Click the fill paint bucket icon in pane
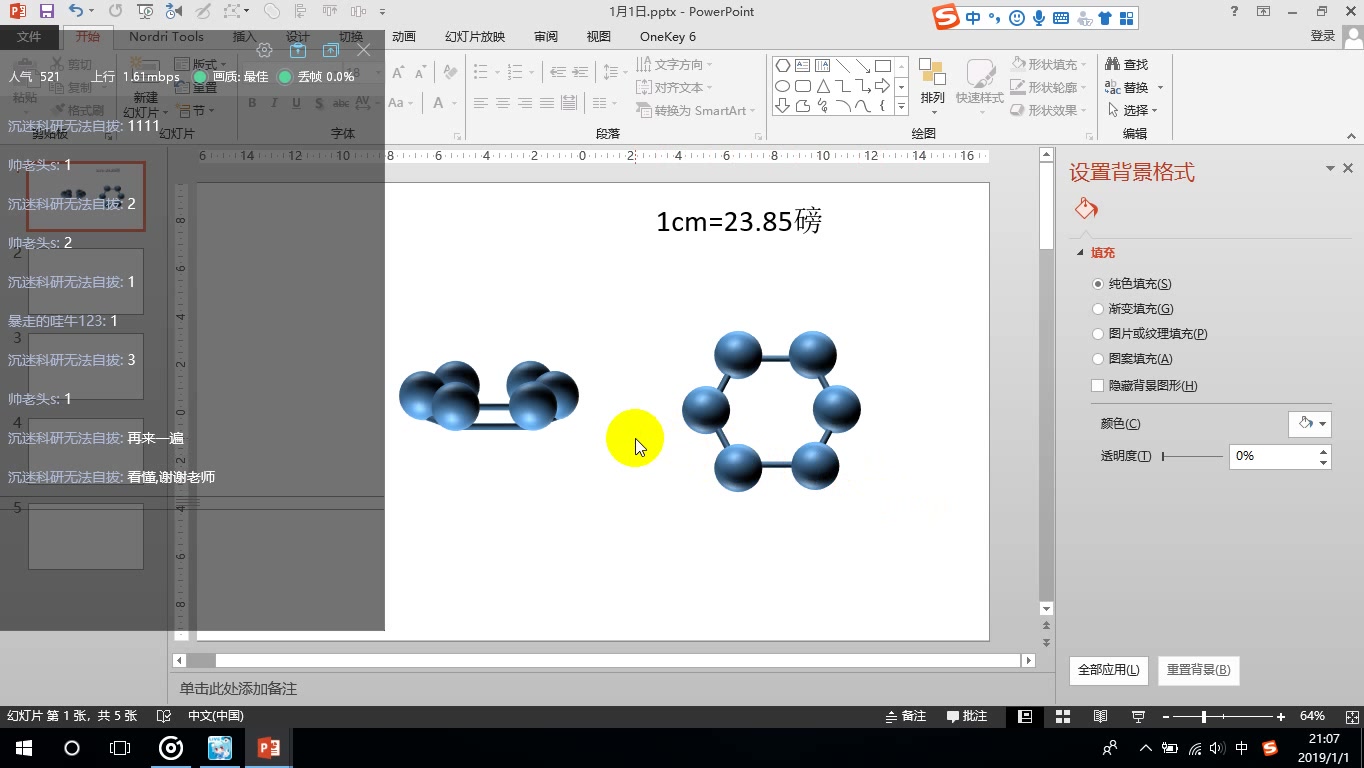 pyautogui.click(x=1086, y=209)
